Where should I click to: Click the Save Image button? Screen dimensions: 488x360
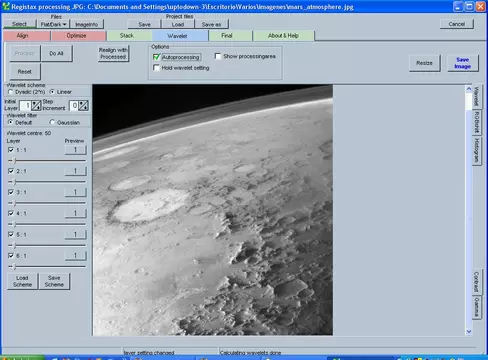click(x=462, y=63)
